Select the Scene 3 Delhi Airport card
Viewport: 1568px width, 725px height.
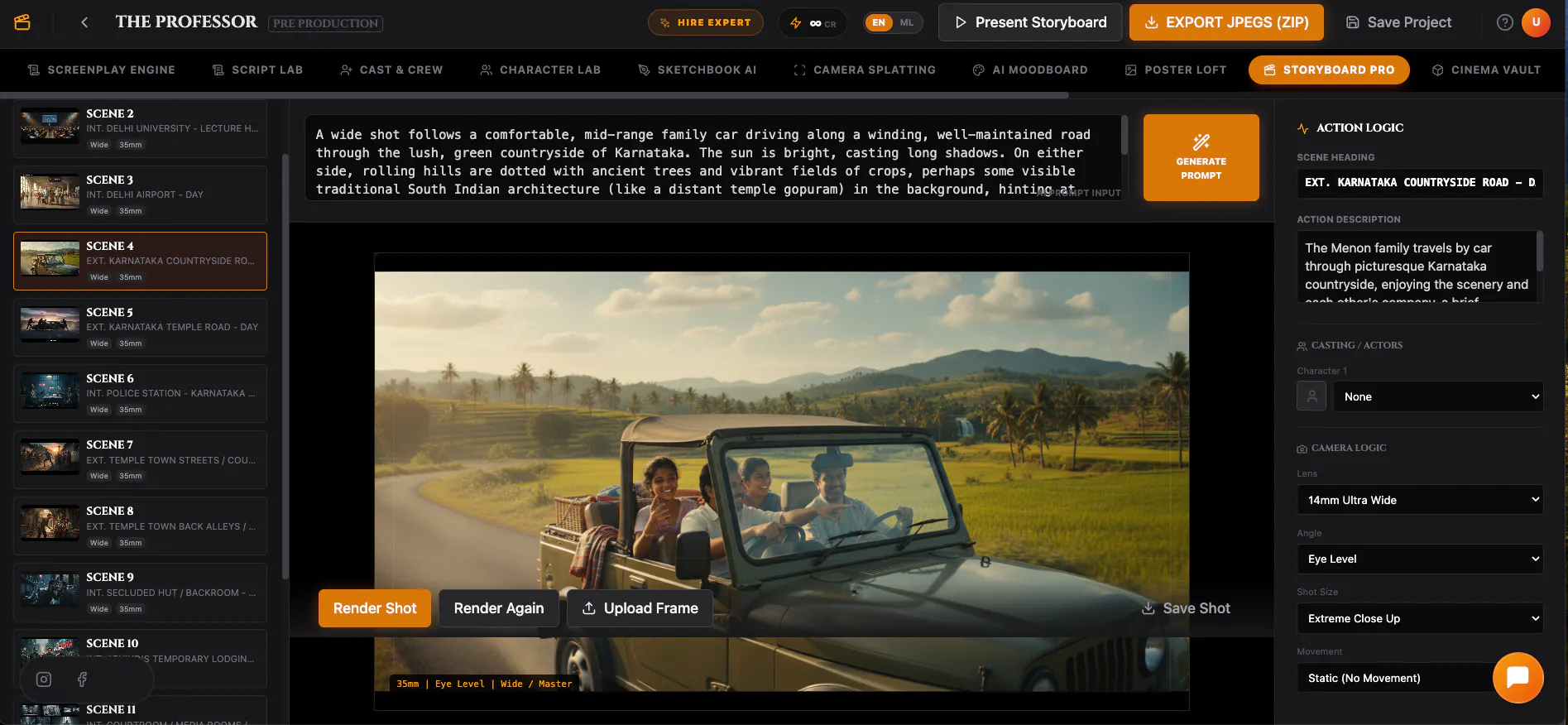pyautogui.click(x=140, y=194)
